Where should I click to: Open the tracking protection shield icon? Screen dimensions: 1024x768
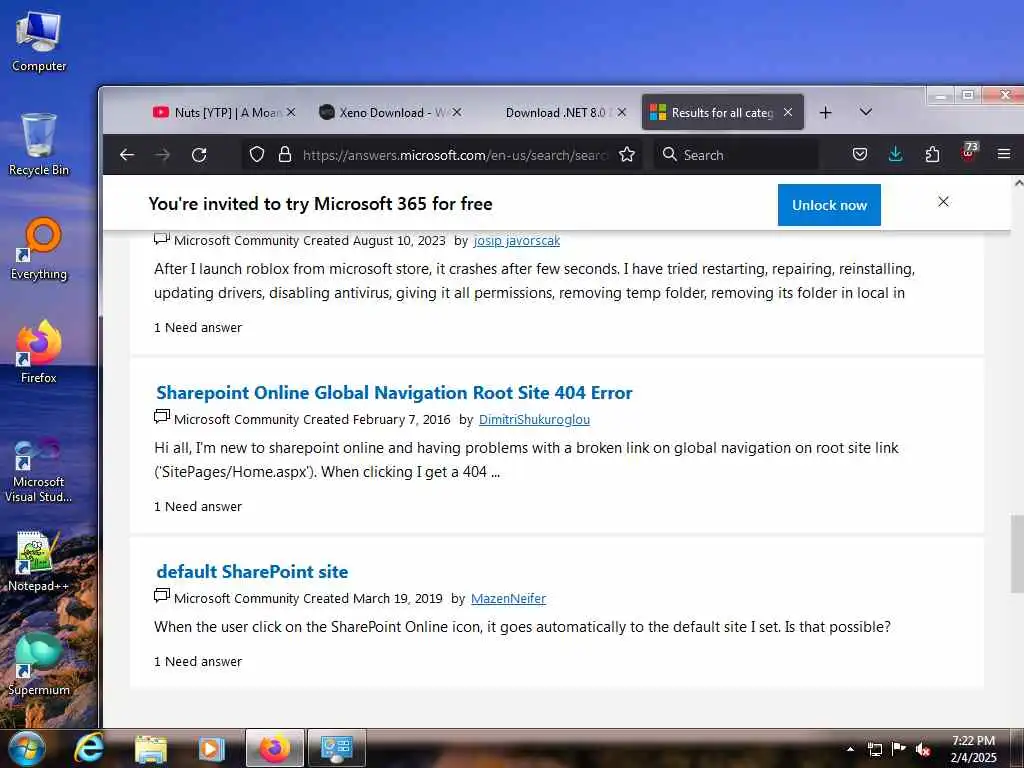pyautogui.click(x=257, y=155)
